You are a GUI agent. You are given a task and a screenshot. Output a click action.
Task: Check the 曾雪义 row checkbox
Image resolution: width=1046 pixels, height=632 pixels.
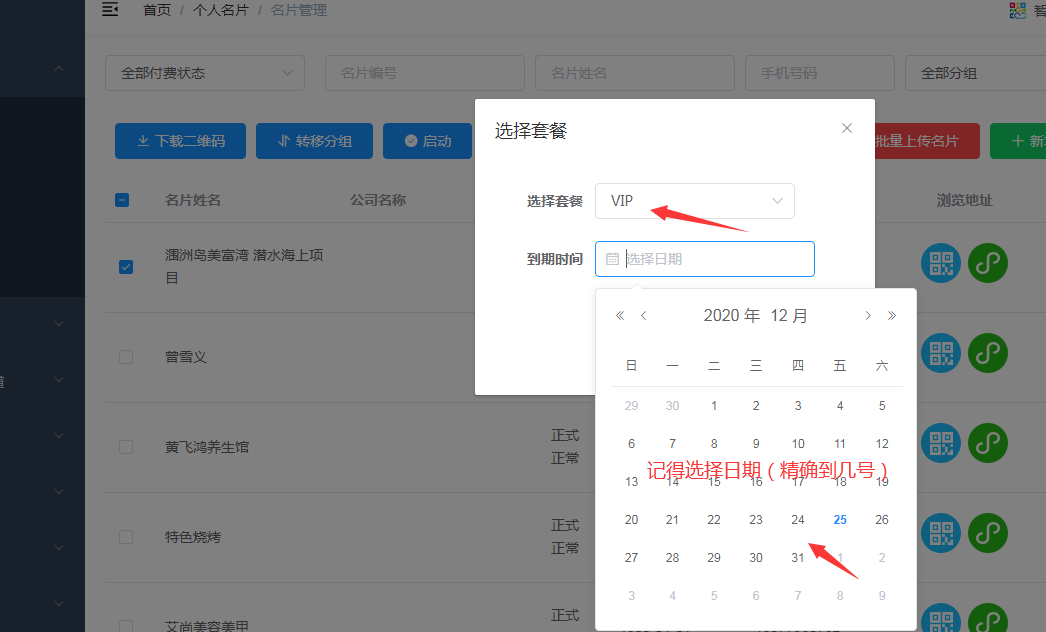point(126,357)
